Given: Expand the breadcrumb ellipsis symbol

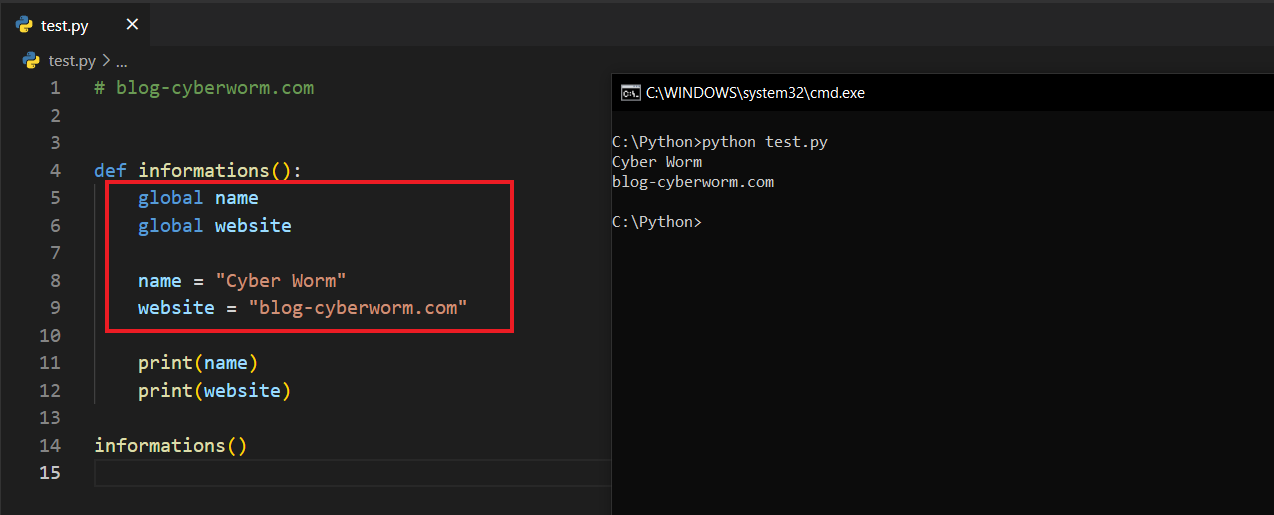Looking at the screenshot, I should (x=121, y=61).
